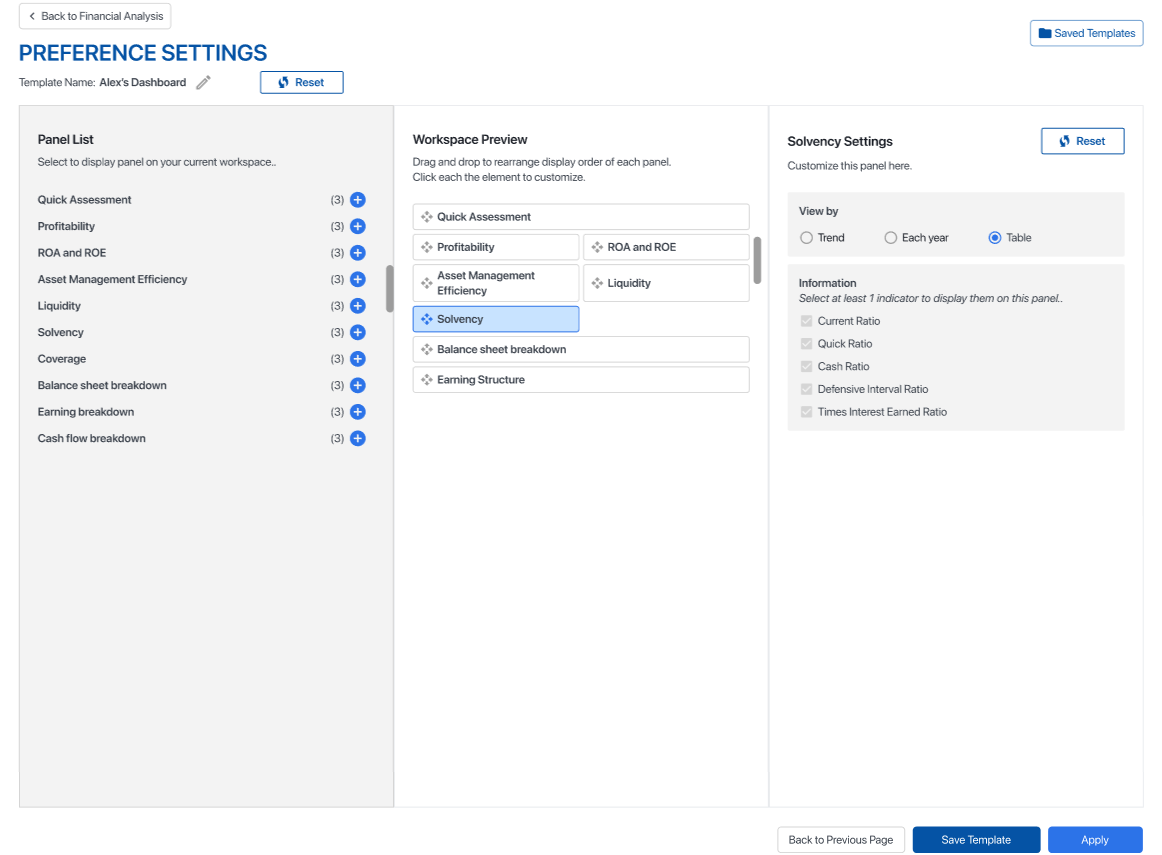Click the move icon on Quick Assessment tile
Viewport: 1162px width, 855px height.
pyautogui.click(x=426, y=217)
